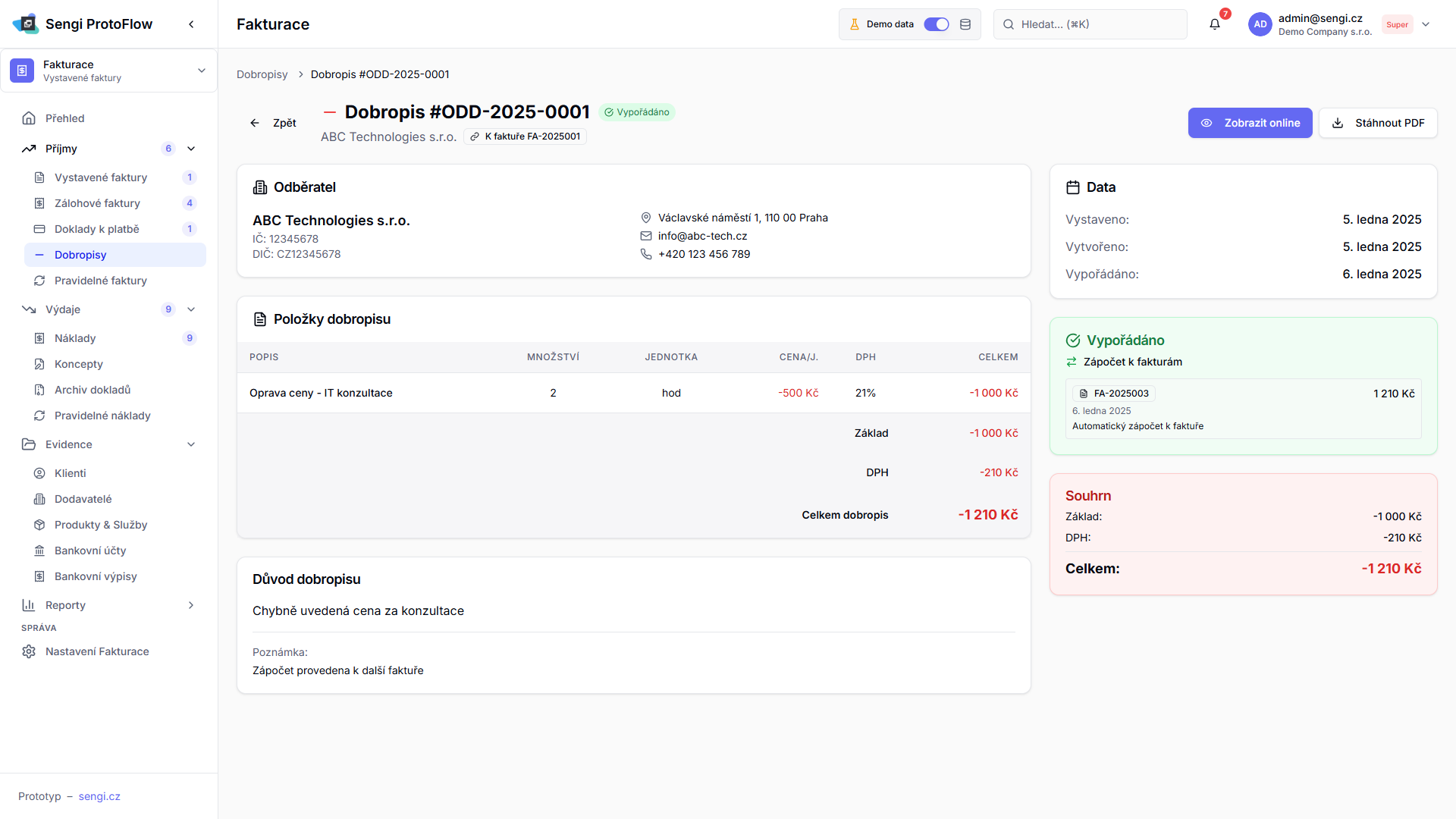Collapse the Výdaje section chevron

[191, 309]
